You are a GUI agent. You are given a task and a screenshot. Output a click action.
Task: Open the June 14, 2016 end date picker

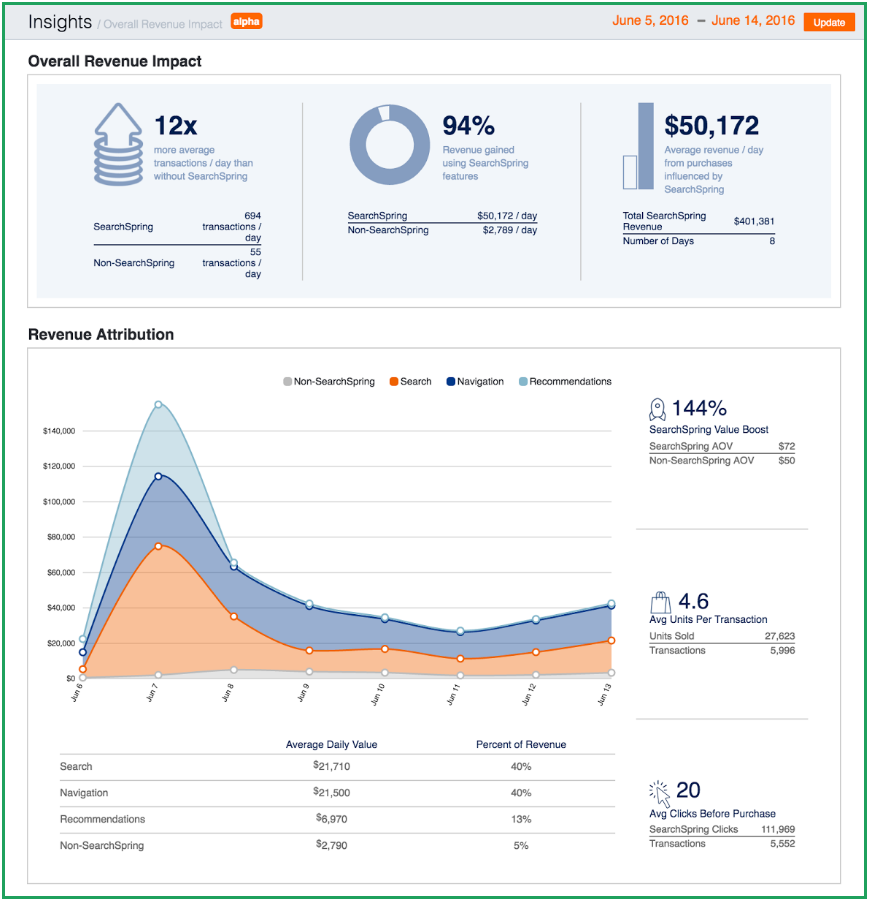pyautogui.click(x=752, y=19)
